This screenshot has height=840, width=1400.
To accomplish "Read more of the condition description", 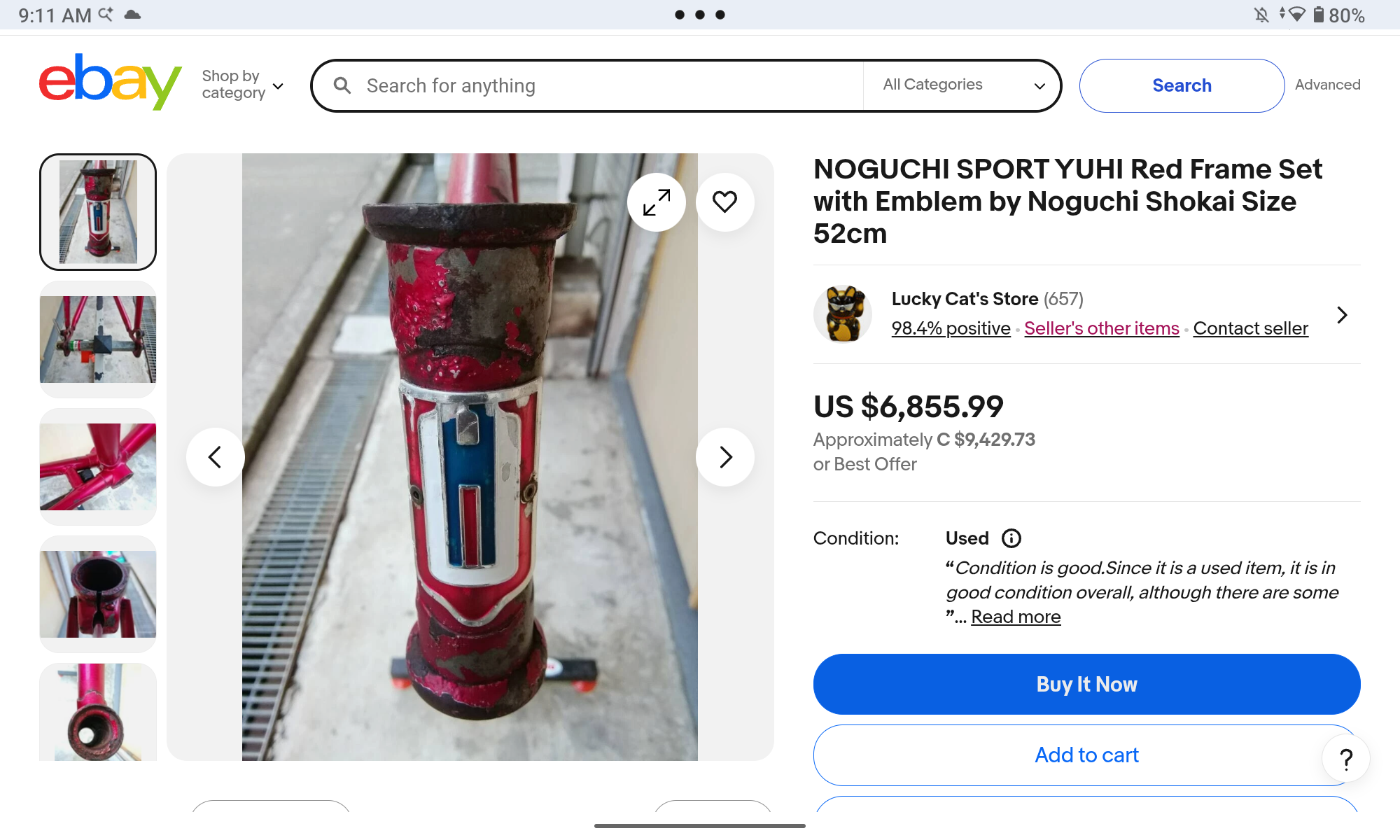I will [x=1016, y=617].
